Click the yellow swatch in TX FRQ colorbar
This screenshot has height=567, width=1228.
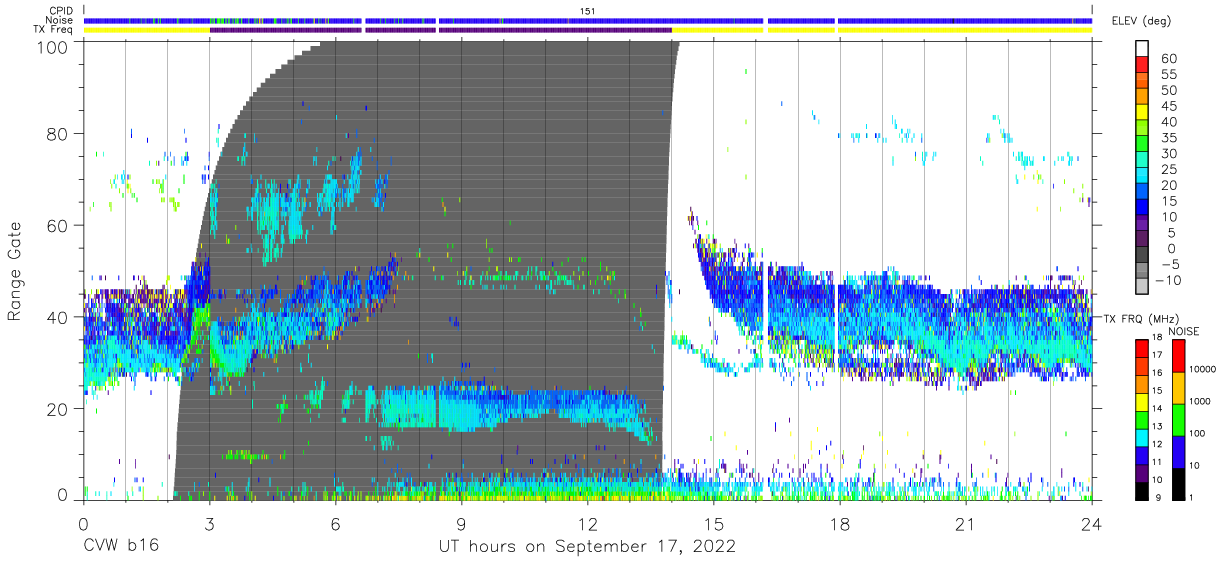coord(1142,400)
